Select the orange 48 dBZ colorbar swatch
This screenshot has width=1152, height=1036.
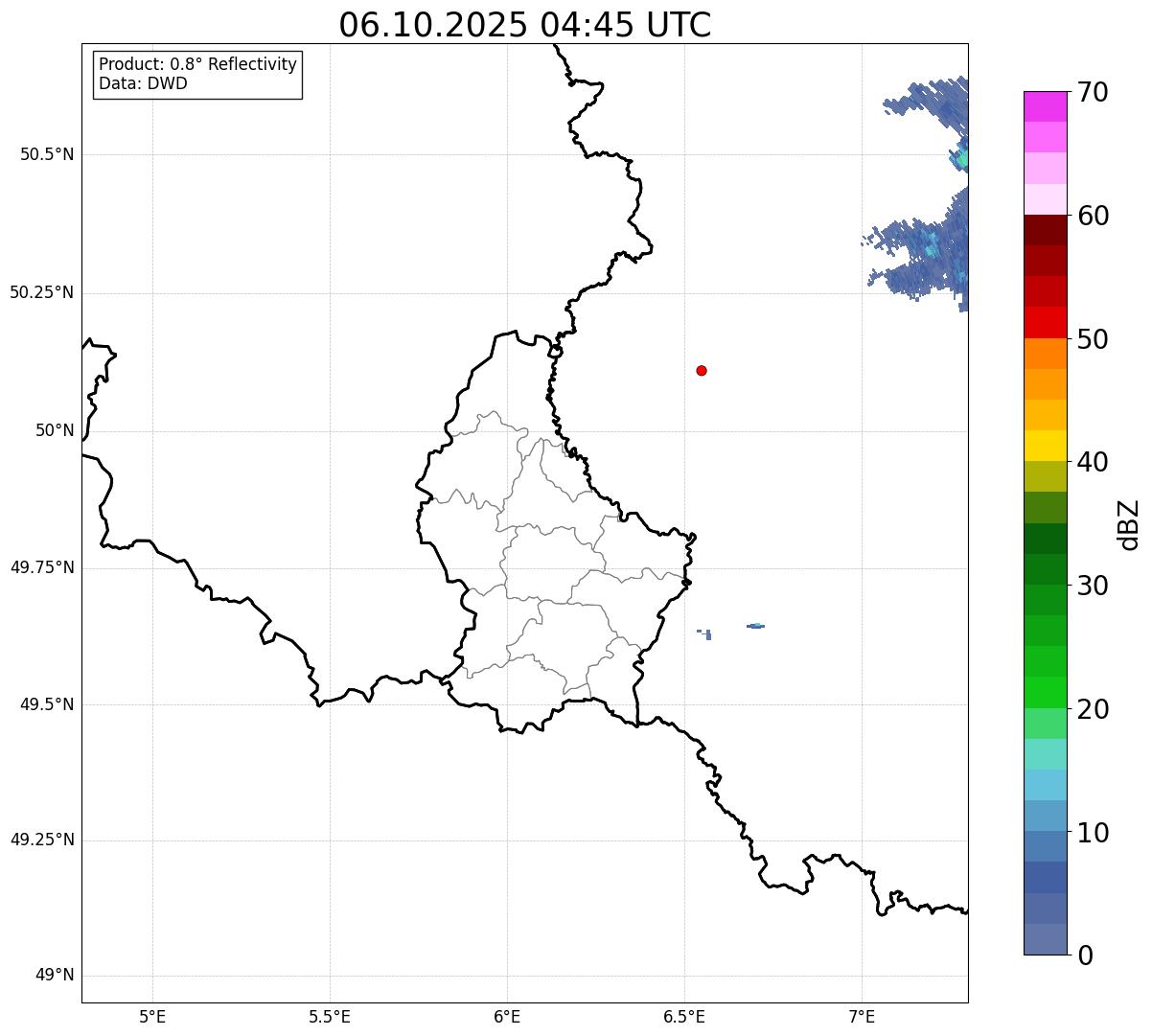(x=1045, y=354)
